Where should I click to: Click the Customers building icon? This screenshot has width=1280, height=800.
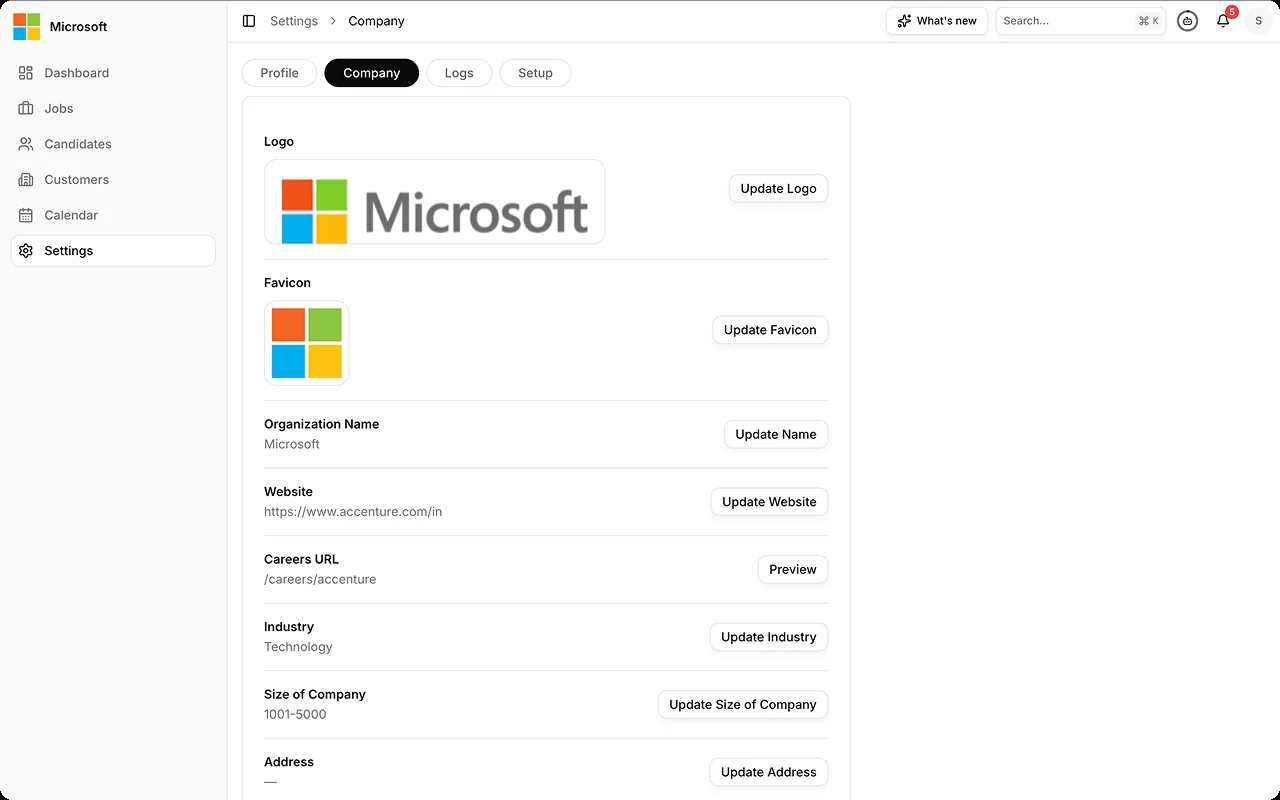point(26,180)
